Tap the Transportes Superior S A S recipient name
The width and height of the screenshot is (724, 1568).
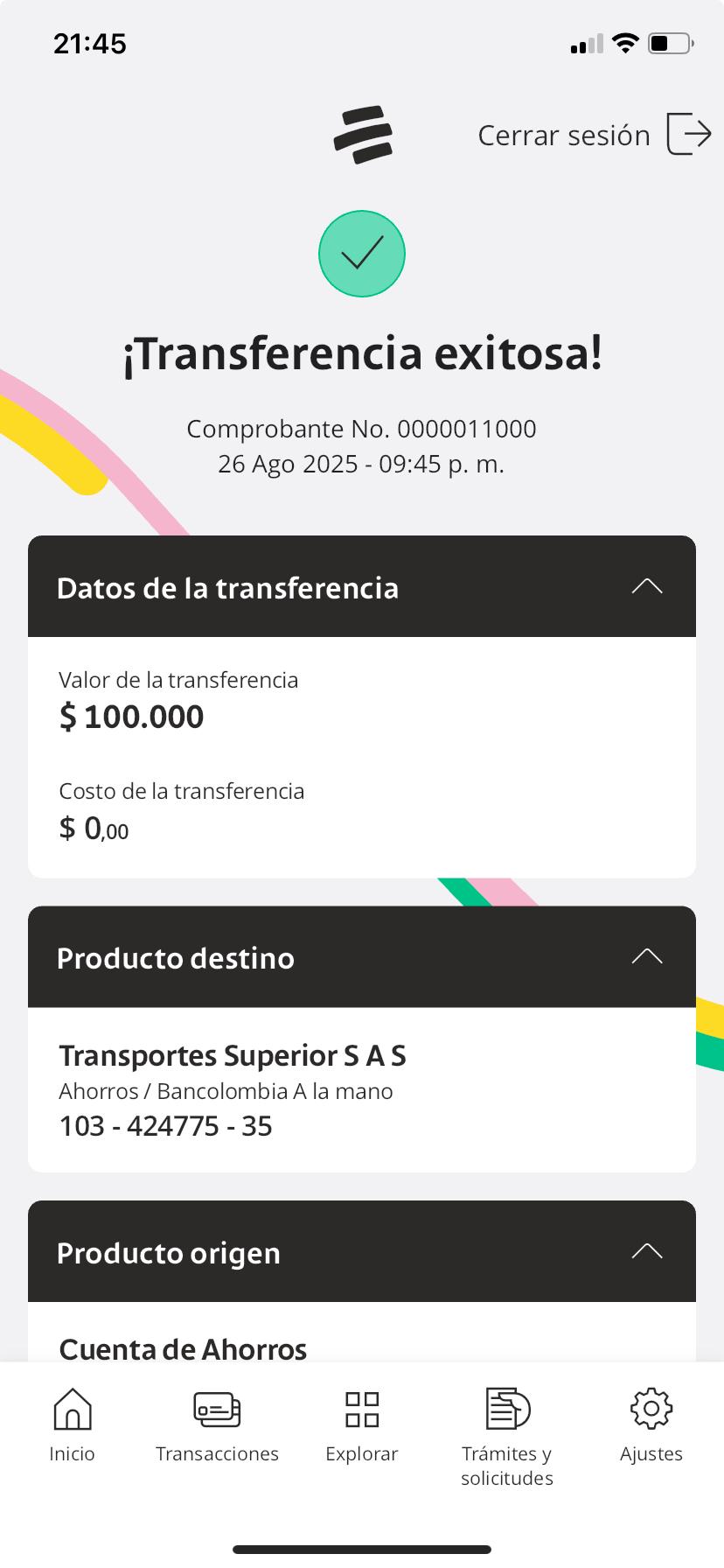tap(233, 1056)
